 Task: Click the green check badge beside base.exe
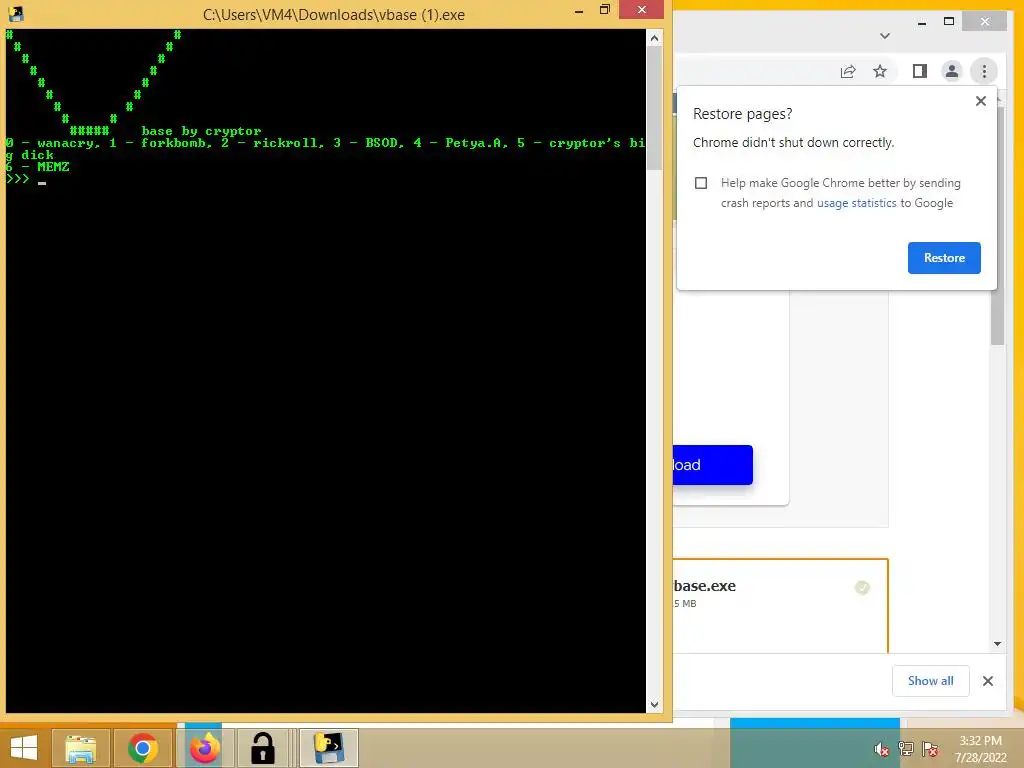pyautogui.click(x=862, y=588)
